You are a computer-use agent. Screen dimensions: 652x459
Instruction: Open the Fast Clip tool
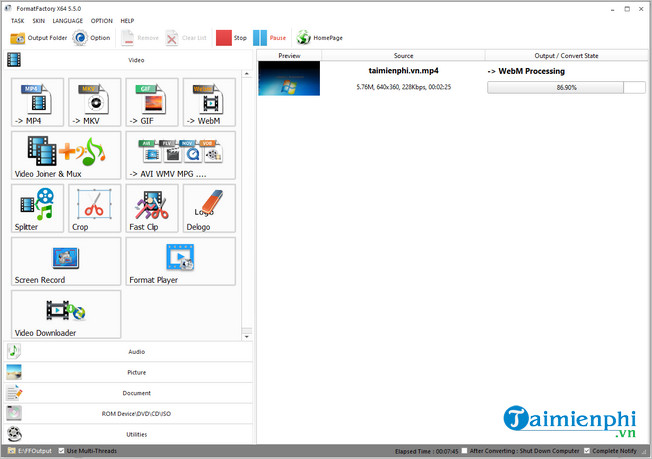click(x=152, y=208)
